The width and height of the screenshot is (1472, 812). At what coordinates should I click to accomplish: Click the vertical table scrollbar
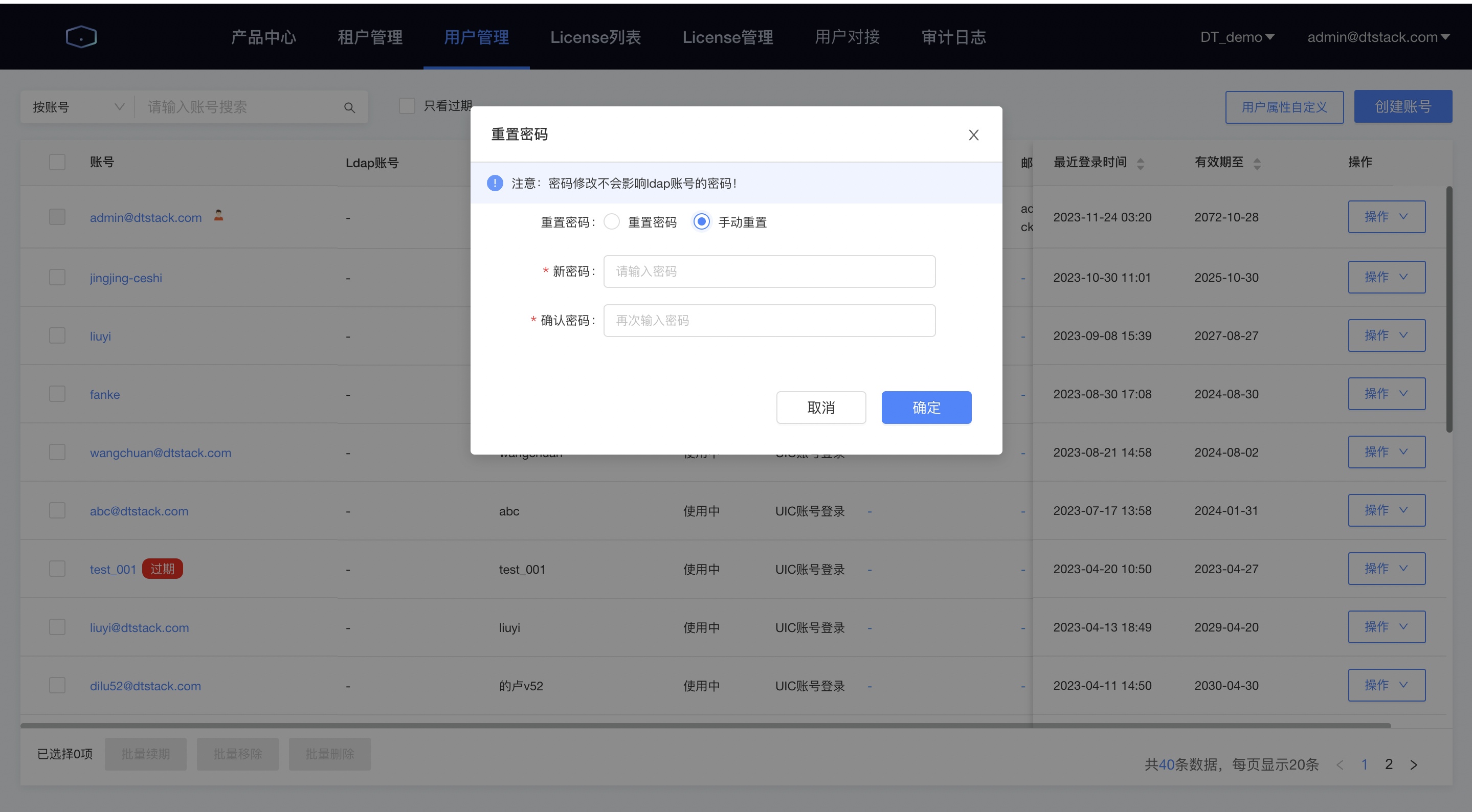point(1449,308)
